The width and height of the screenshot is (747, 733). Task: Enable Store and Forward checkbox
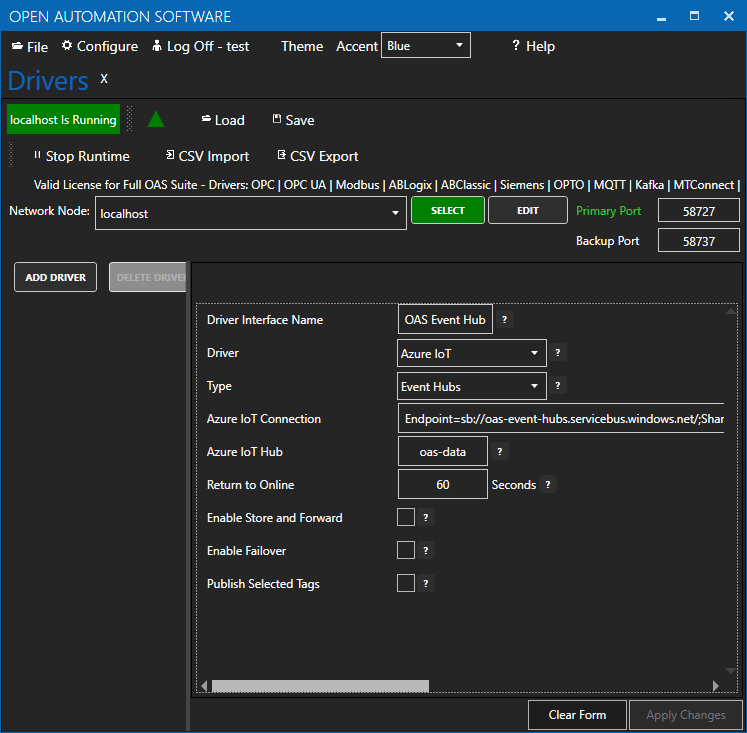406,518
